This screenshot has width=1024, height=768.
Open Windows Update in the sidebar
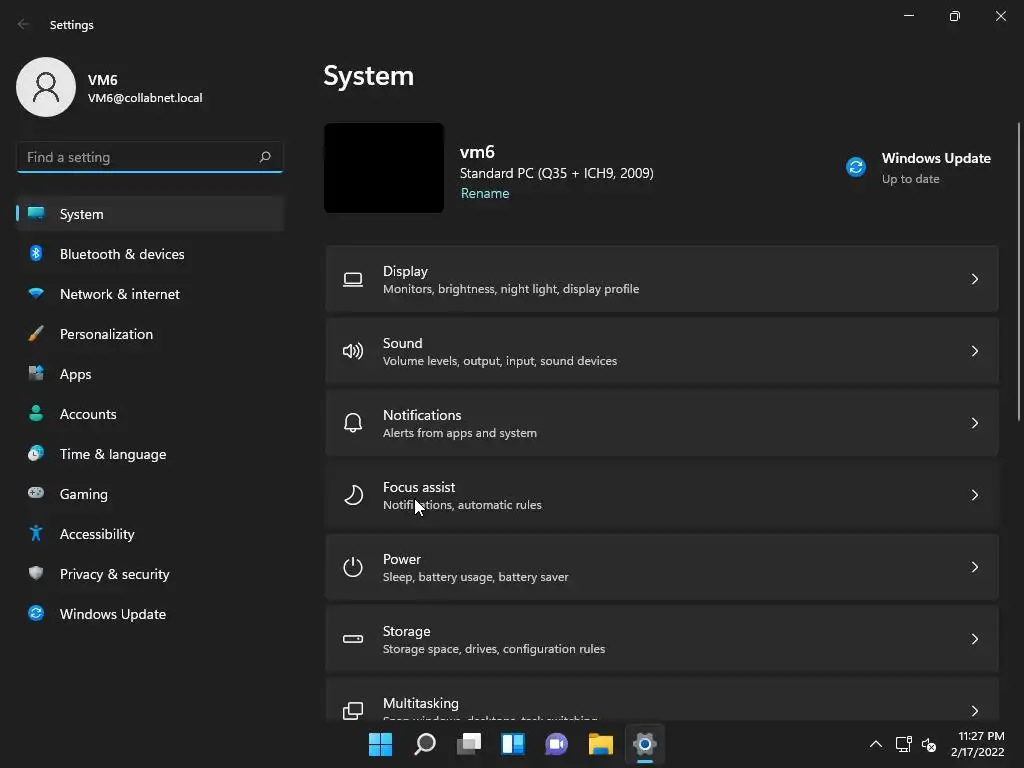coord(150,614)
